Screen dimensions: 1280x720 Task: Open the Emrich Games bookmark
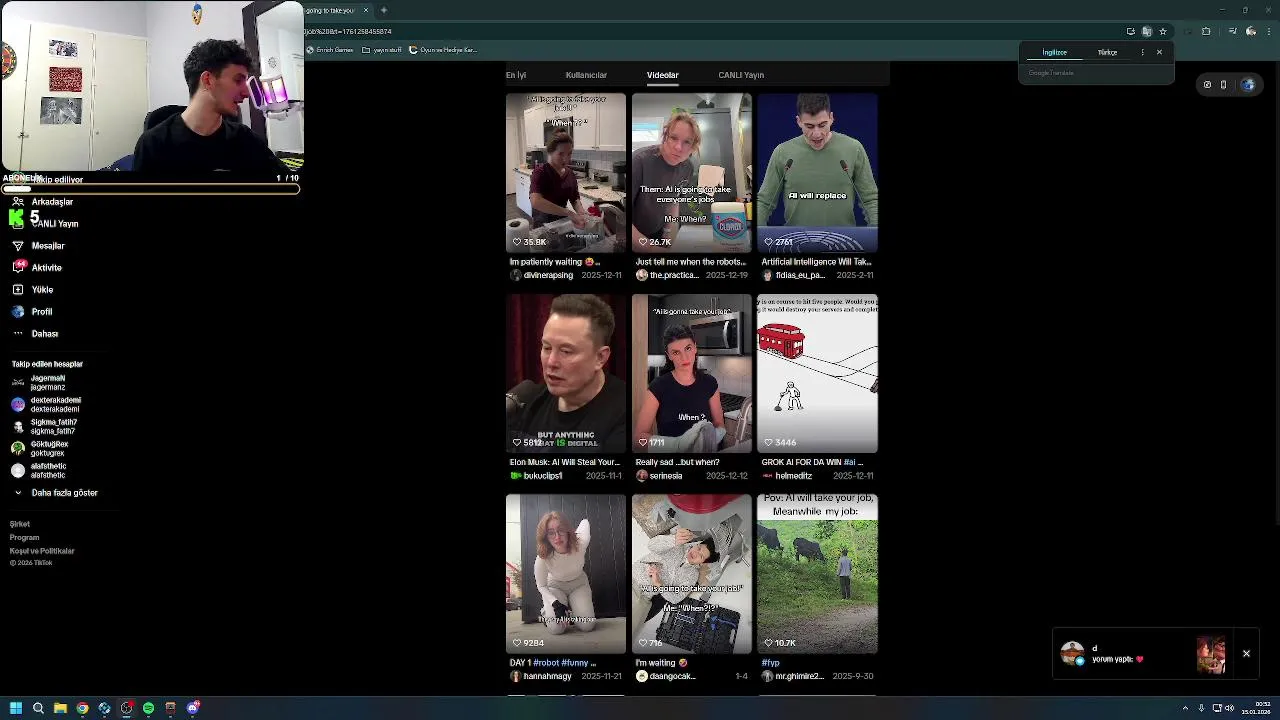(x=331, y=50)
